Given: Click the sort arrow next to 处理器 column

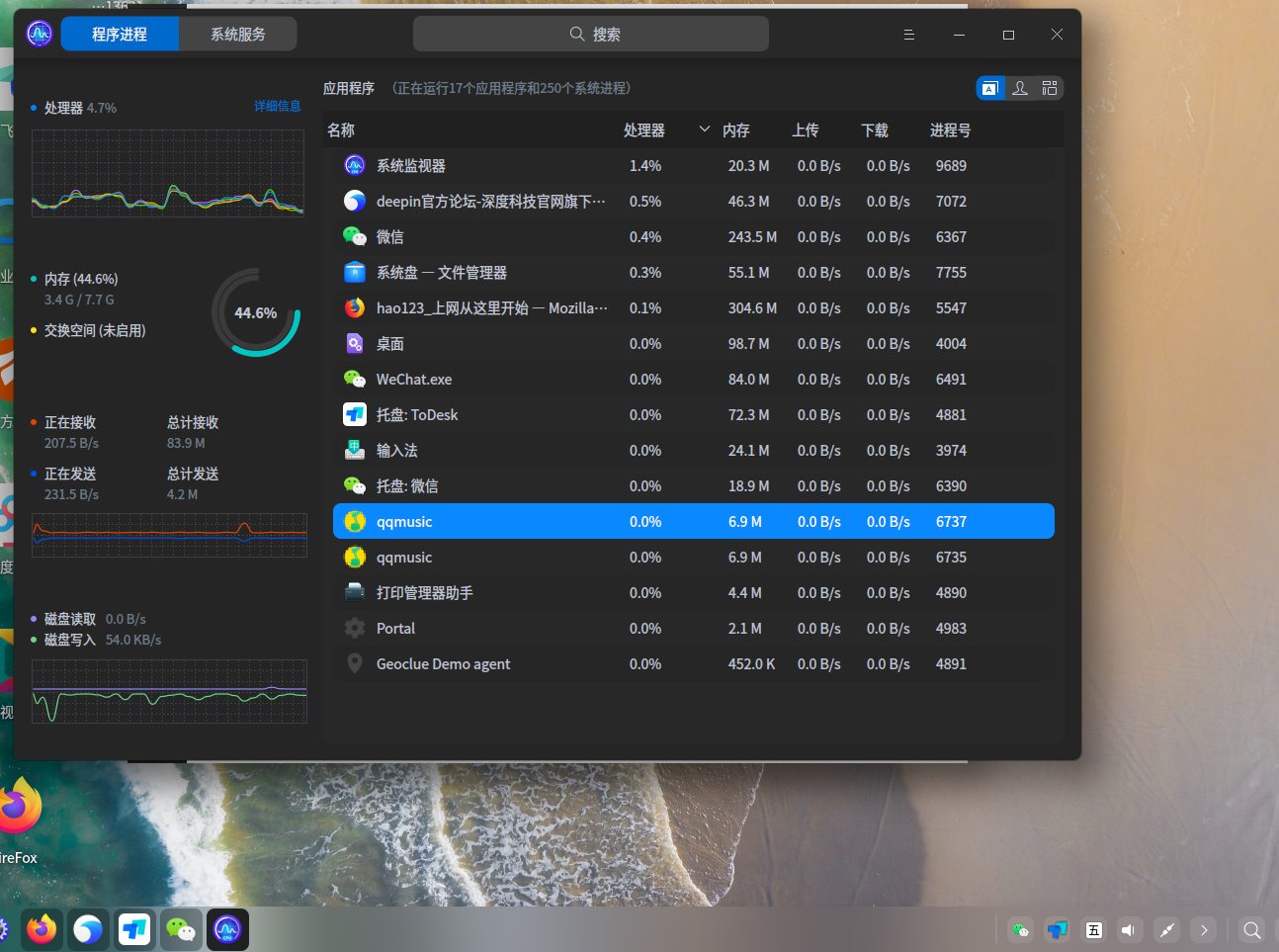Looking at the screenshot, I should point(705,130).
